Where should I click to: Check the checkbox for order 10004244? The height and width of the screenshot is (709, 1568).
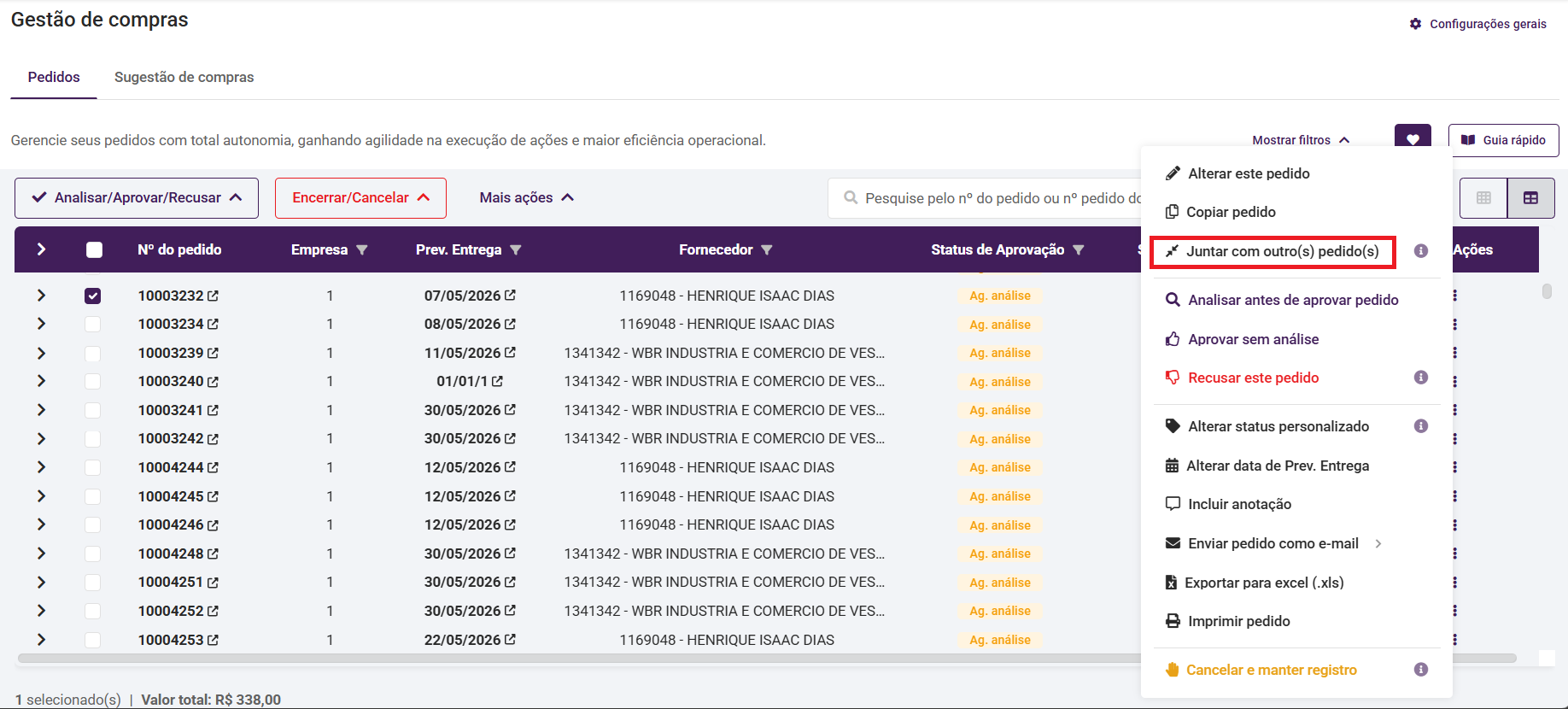point(93,467)
